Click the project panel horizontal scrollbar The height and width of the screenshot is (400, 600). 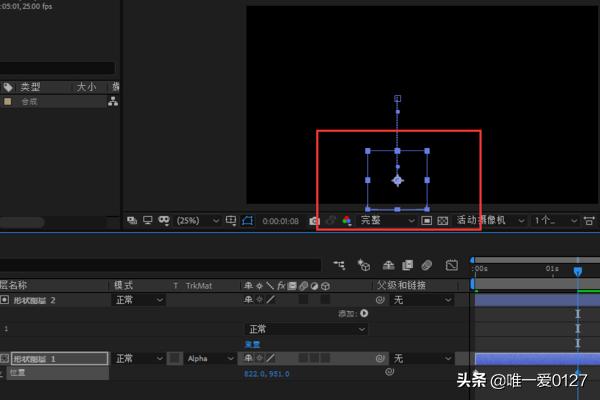tap(22, 222)
